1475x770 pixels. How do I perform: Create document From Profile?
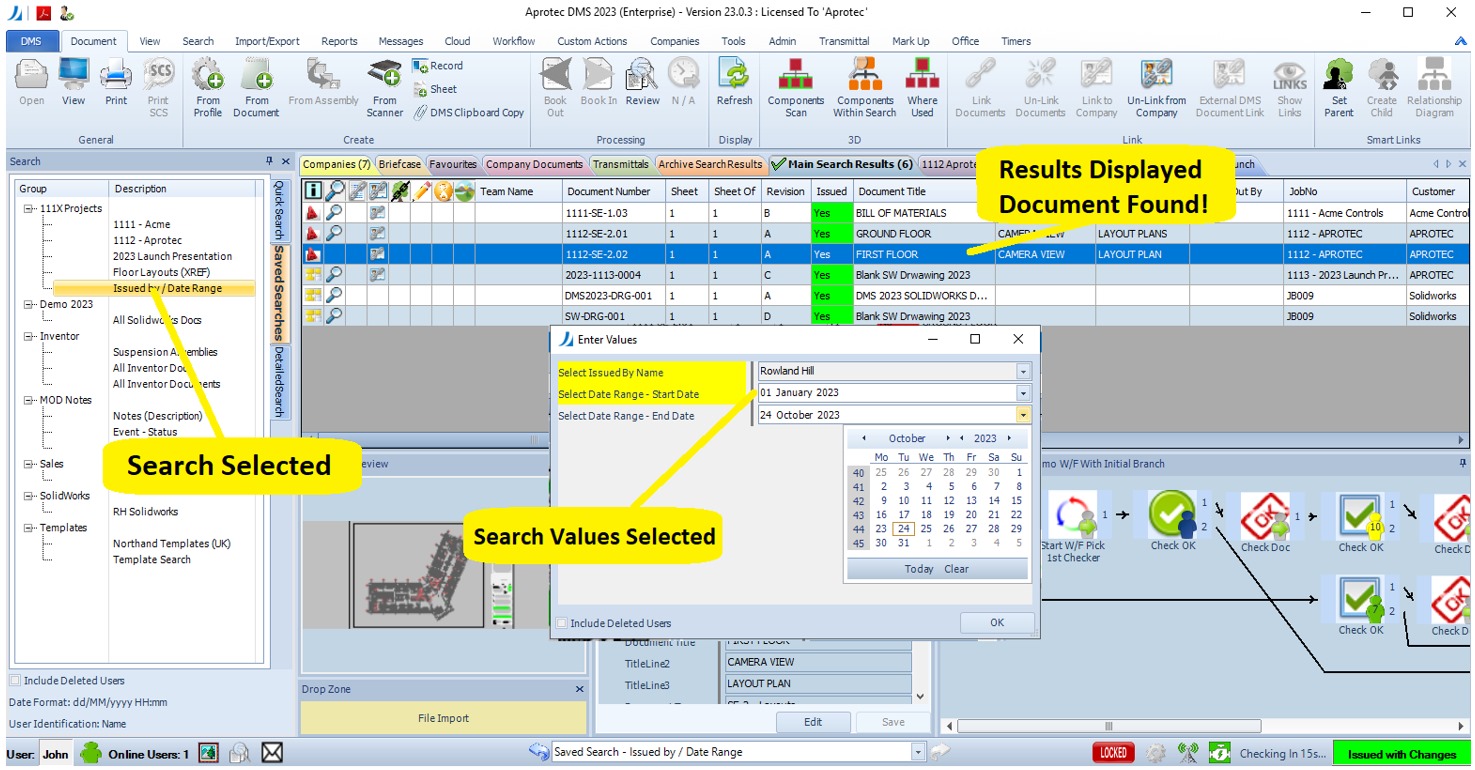(x=208, y=88)
